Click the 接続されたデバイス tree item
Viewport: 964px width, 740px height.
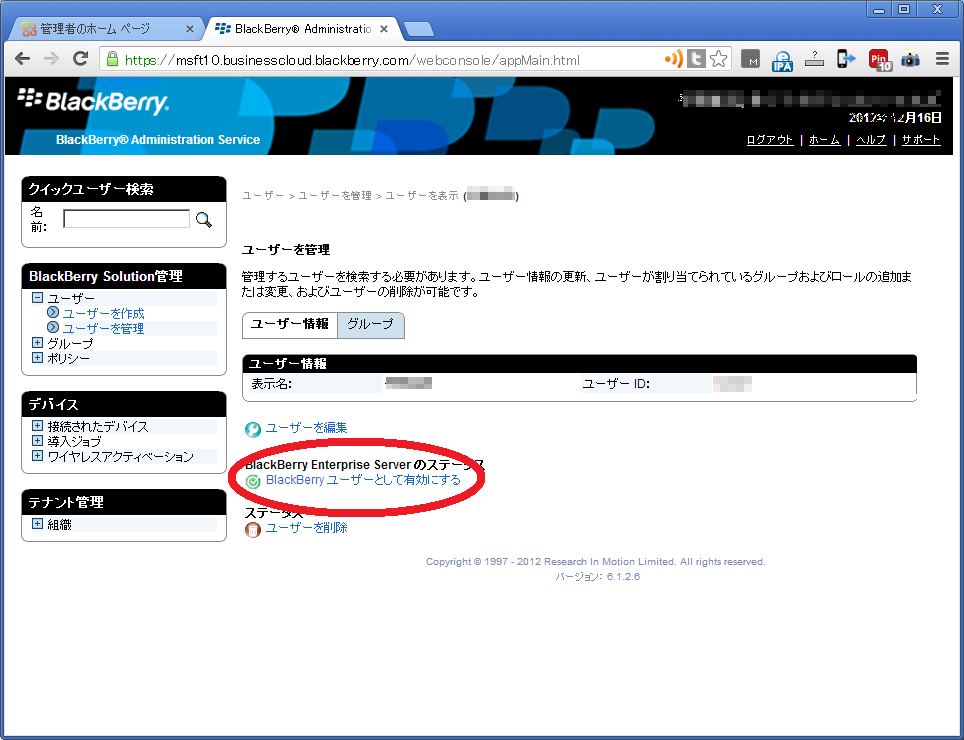click(98, 427)
